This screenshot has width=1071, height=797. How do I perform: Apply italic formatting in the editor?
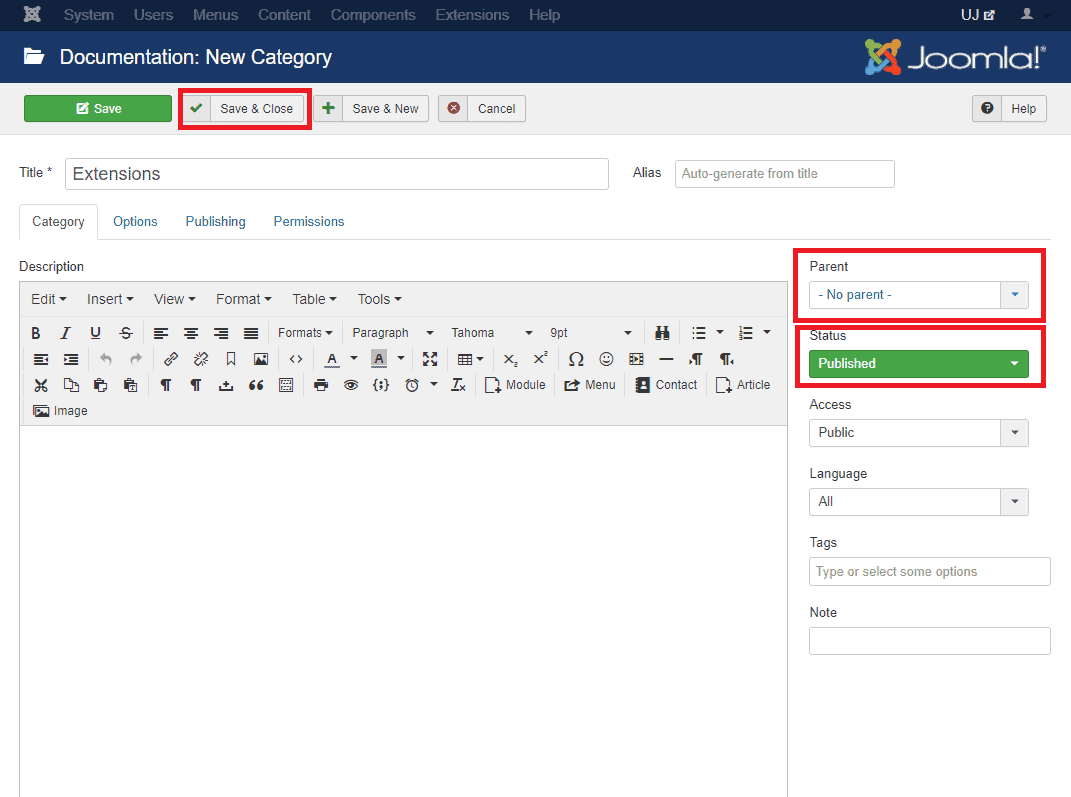[65, 333]
